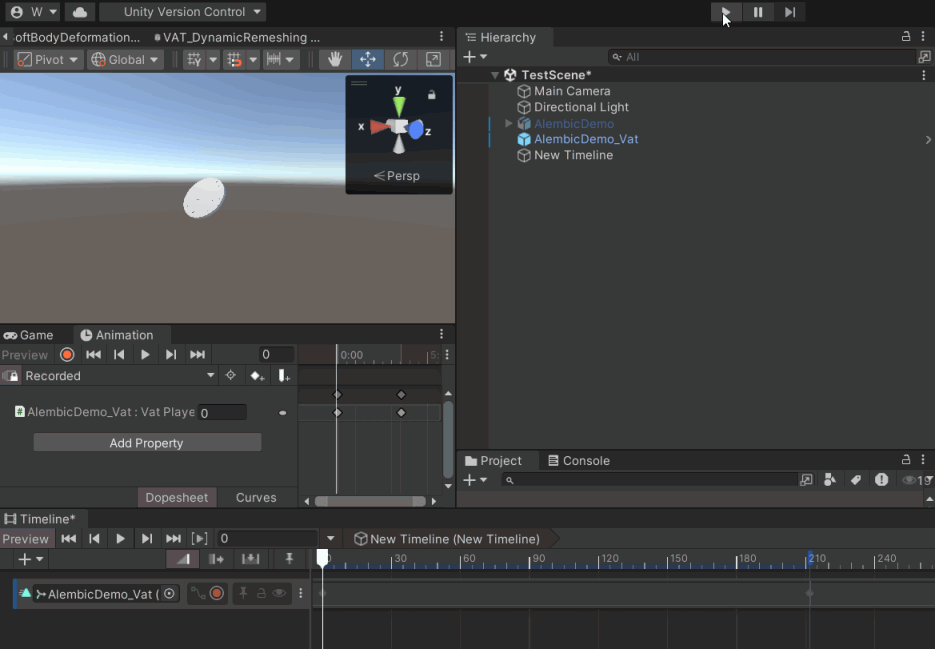
Task: Click the Persp projection label
Action: [x=397, y=176]
